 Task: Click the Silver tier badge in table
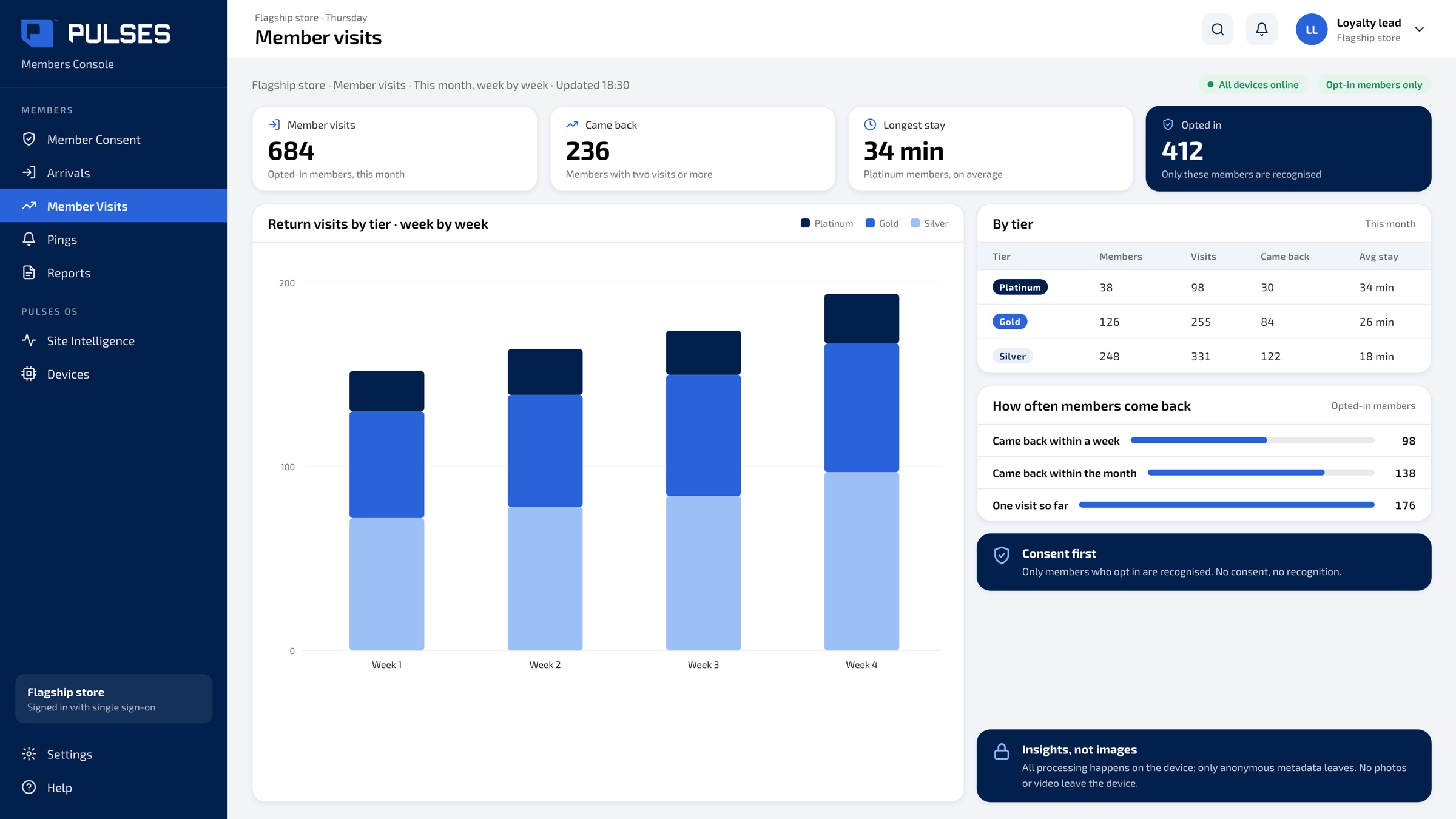tap(1013, 356)
